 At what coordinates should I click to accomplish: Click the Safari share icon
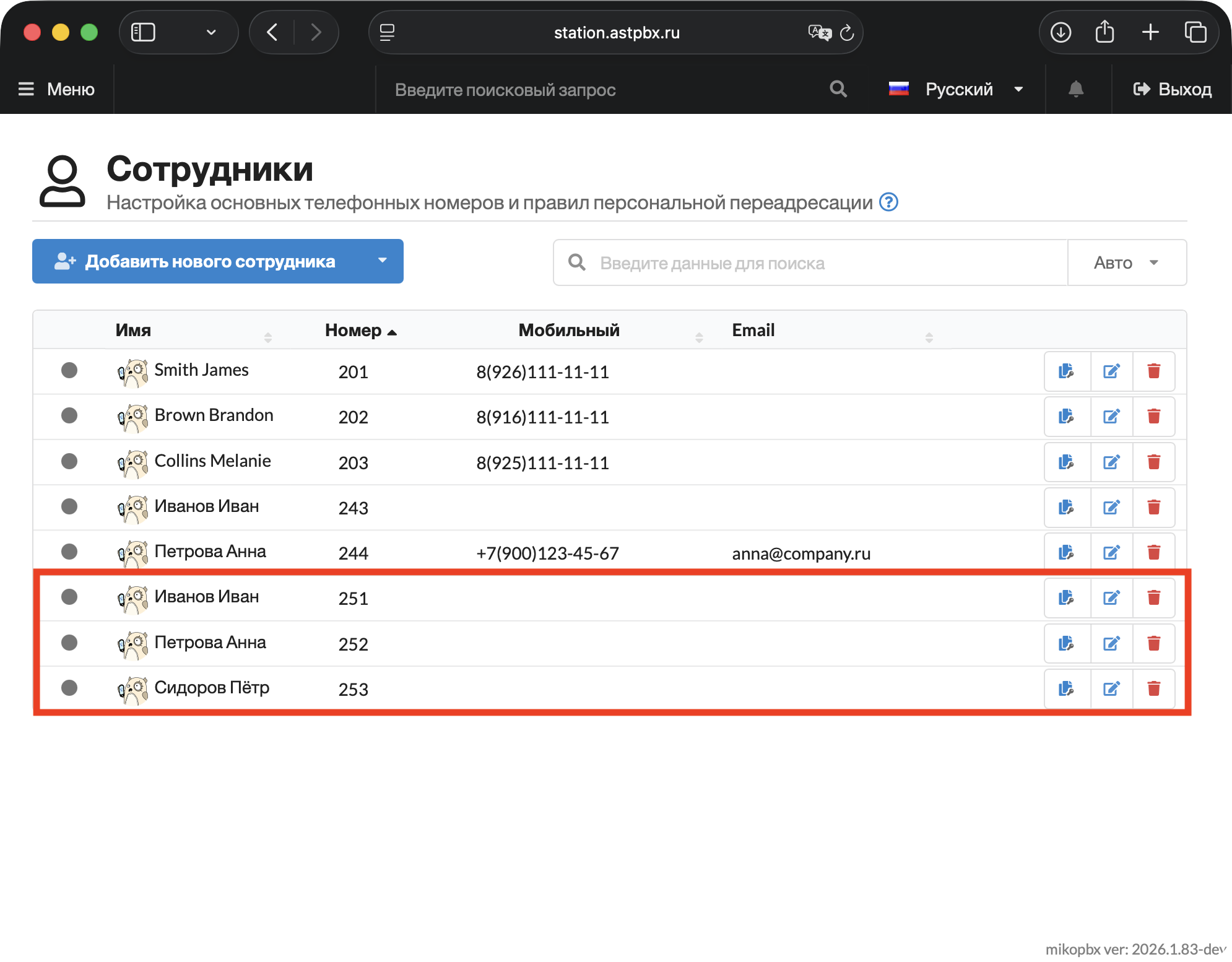(x=1104, y=32)
